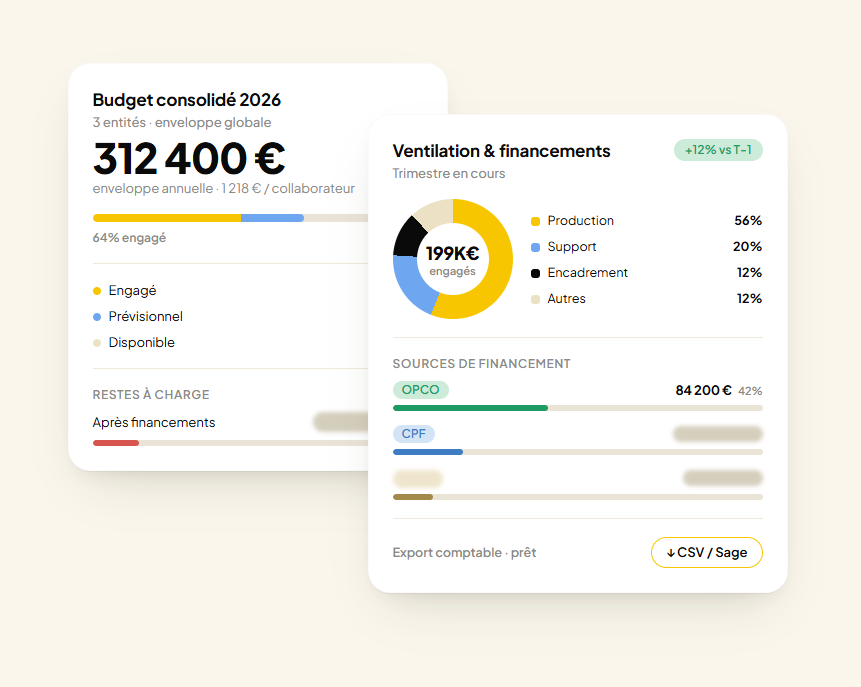Click the blurred CPF amount
The width and height of the screenshot is (861, 687).
coord(718,434)
